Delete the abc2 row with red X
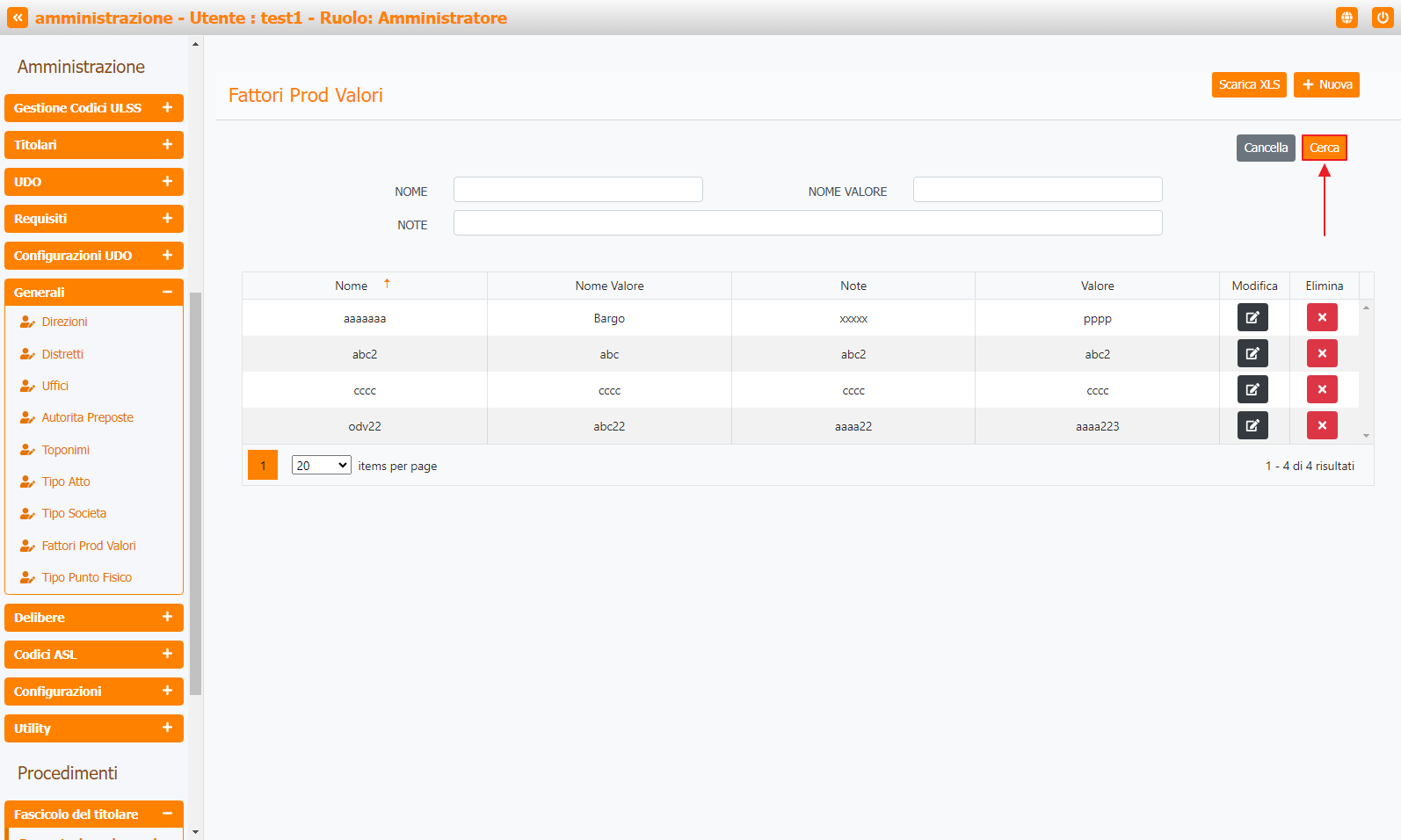The height and width of the screenshot is (840, 1401). (1321, 353)
